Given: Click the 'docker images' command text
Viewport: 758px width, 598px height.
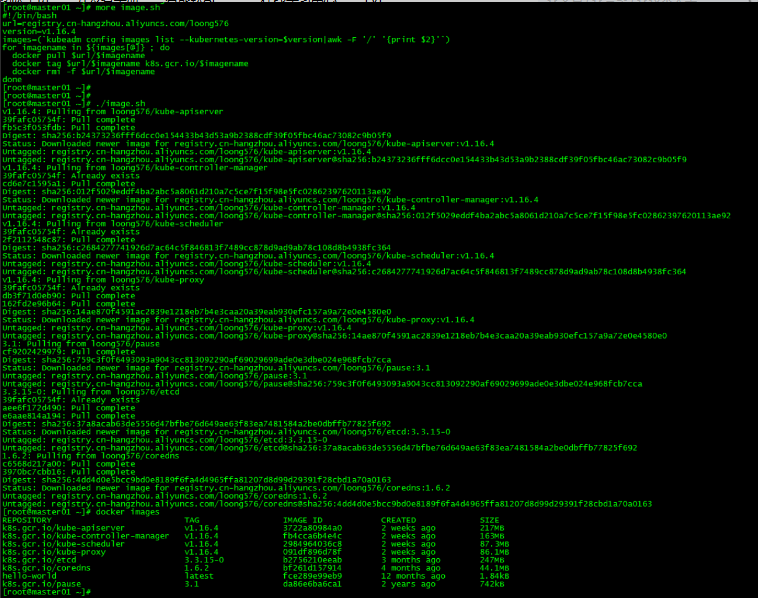Looking at the screenshot, I should (x=128, y=512).
